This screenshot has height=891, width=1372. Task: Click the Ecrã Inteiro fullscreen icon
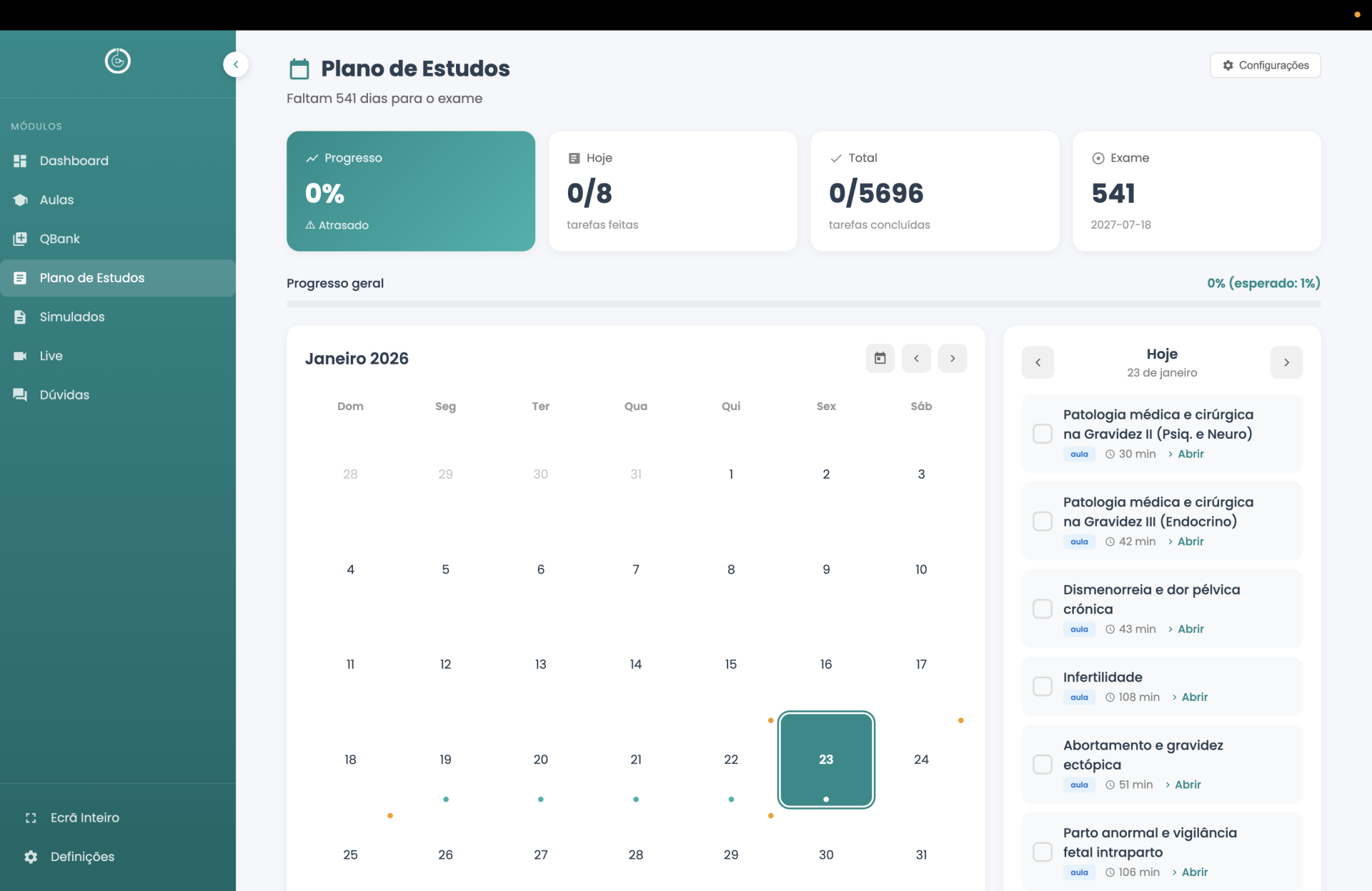pos(31,817)
